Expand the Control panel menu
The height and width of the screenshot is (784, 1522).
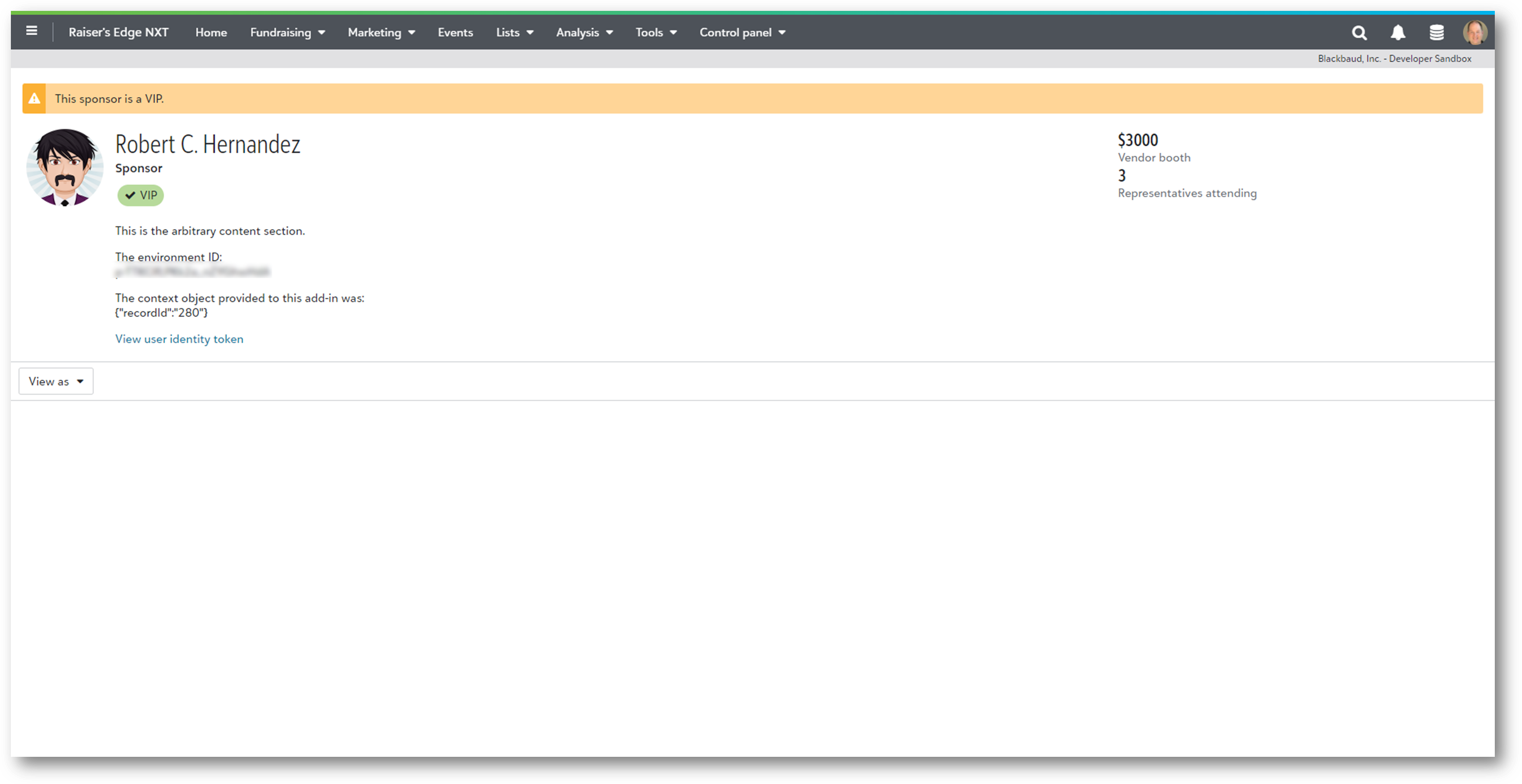click(x=742, y=33)
